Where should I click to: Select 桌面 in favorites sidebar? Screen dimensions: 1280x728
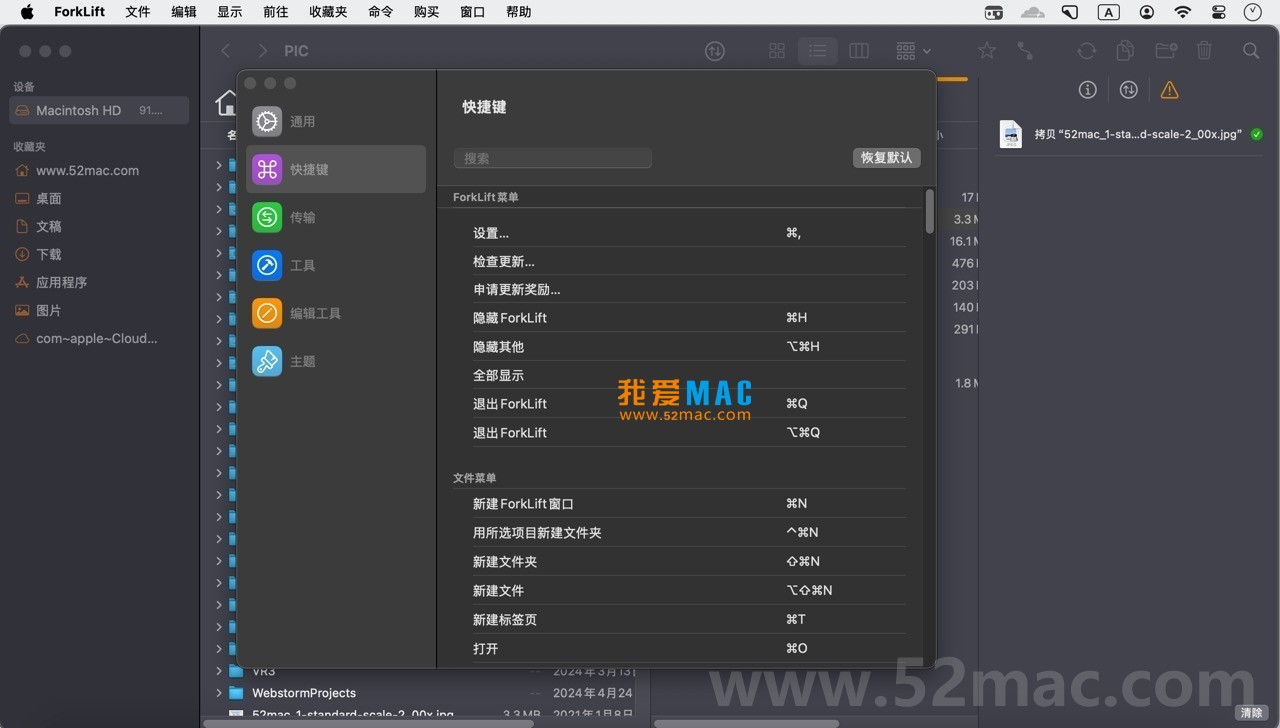pyautogui.click(x=99, y=198)
